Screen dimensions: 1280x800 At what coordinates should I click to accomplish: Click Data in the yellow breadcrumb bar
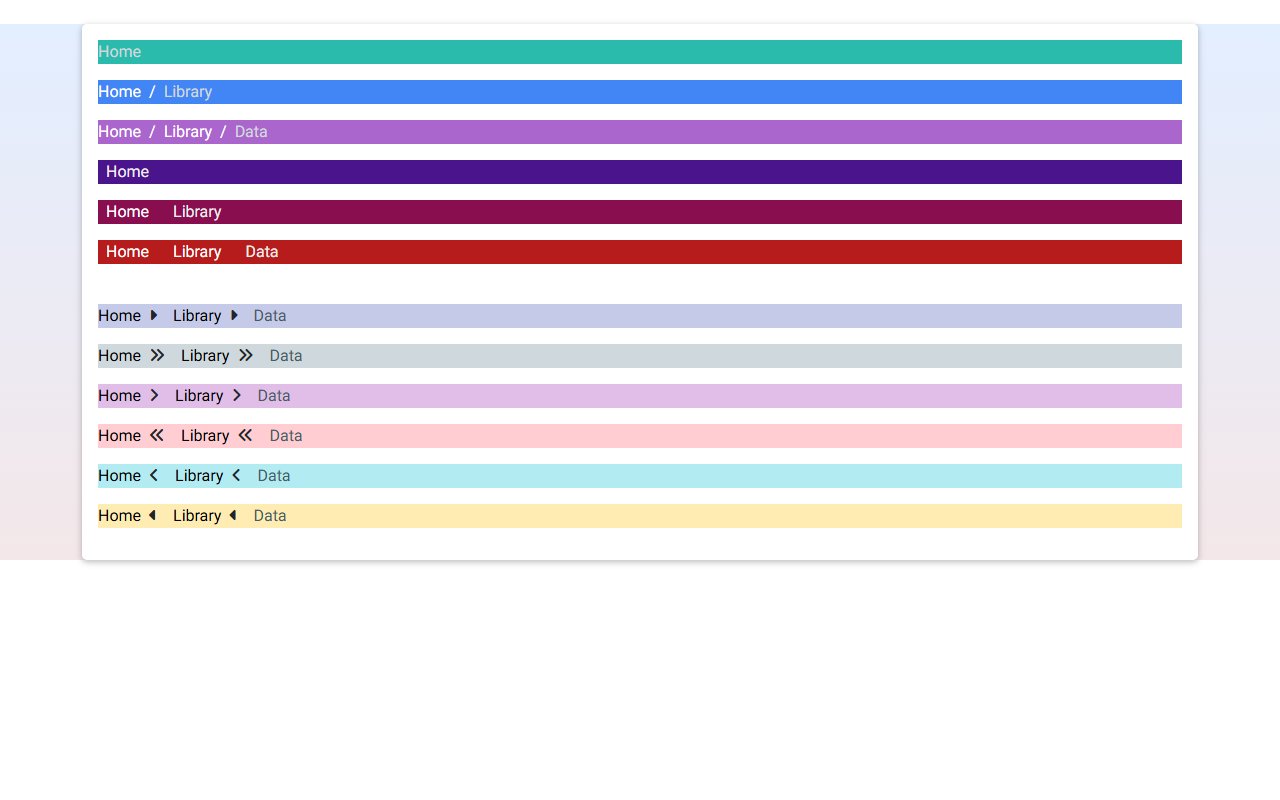pyautogui.click(x=270, y=516)
